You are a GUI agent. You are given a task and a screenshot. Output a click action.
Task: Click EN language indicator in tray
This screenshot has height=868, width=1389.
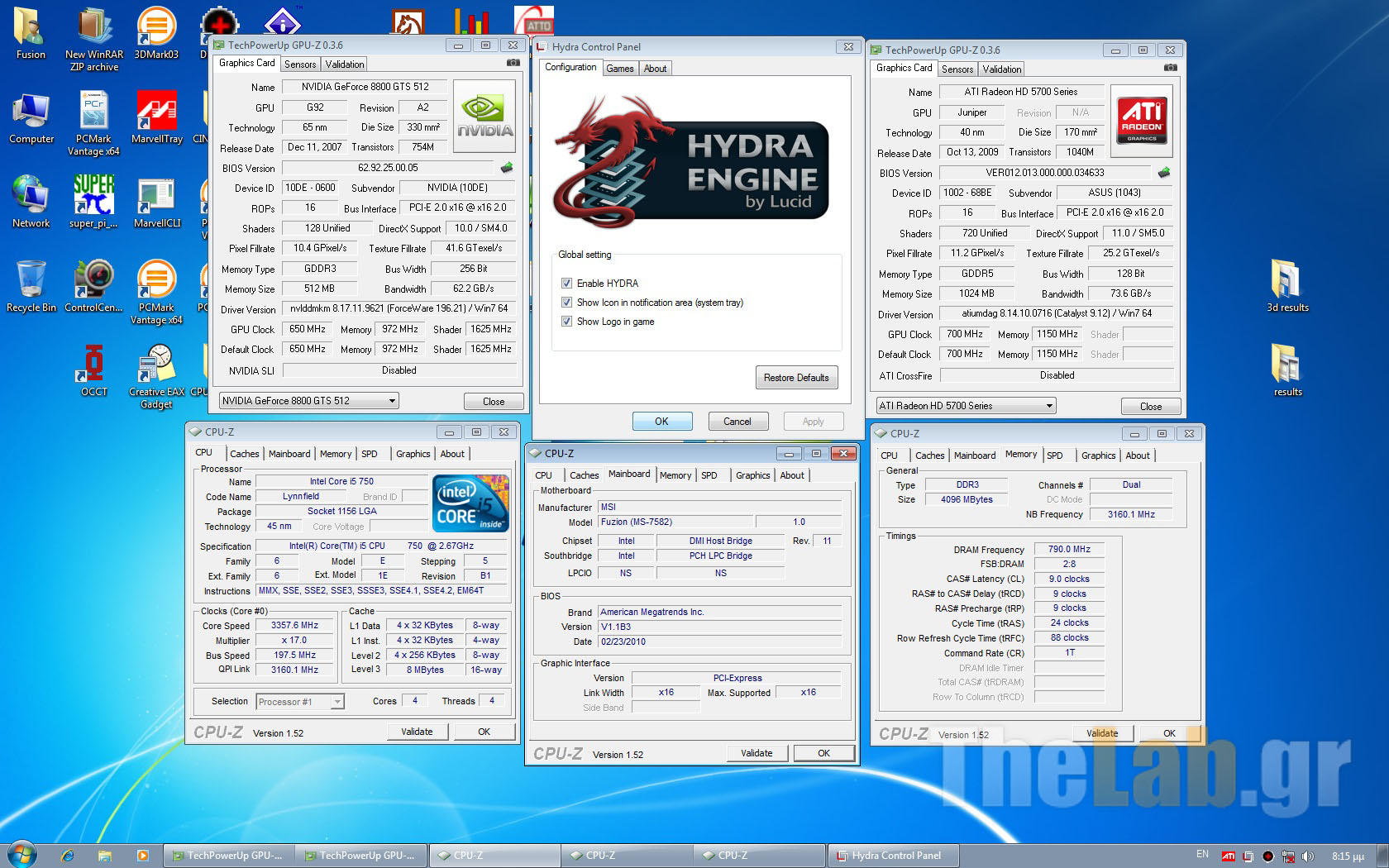1202,855
